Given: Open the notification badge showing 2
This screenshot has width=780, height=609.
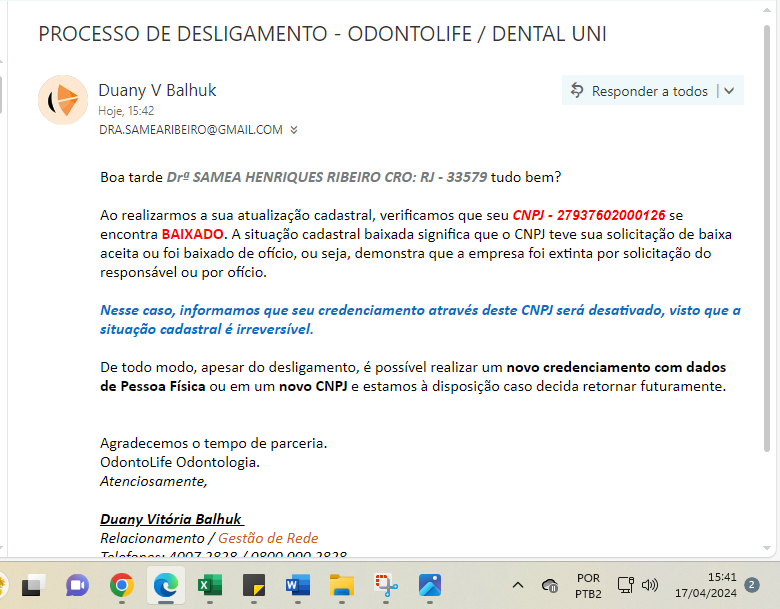Looking at the screenshot, I should [752, 585].
